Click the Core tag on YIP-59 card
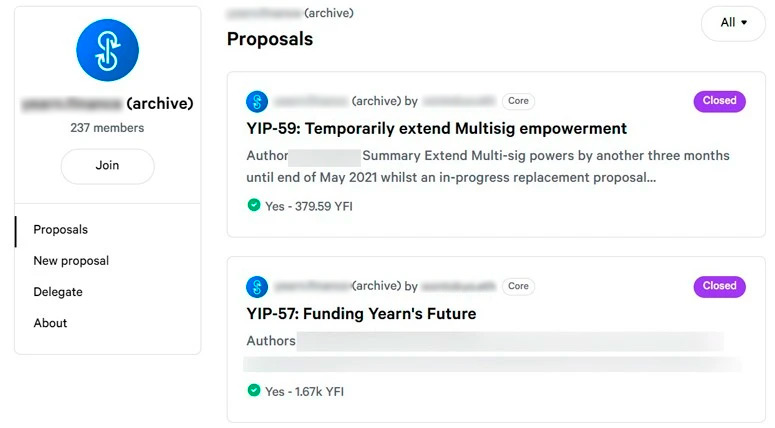Viewport: 775px width, 428px height. pos(518,101)
